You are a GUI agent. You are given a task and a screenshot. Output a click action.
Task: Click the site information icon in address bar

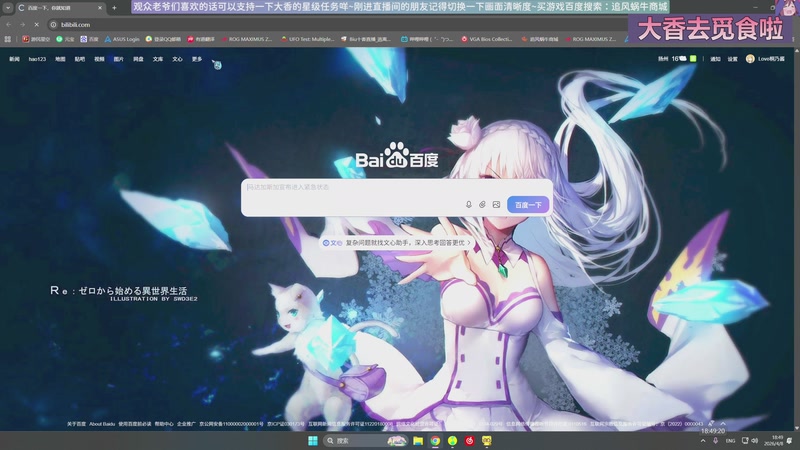click(x=53, y=24)
